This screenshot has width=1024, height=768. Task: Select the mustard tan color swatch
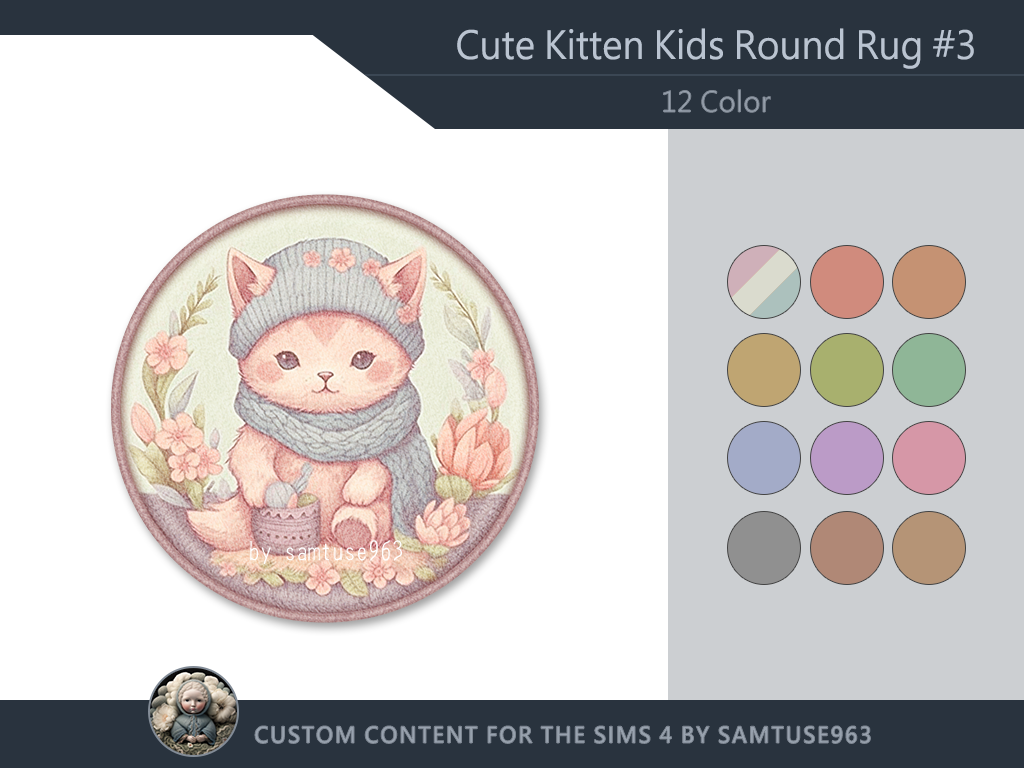coord(763,370)
